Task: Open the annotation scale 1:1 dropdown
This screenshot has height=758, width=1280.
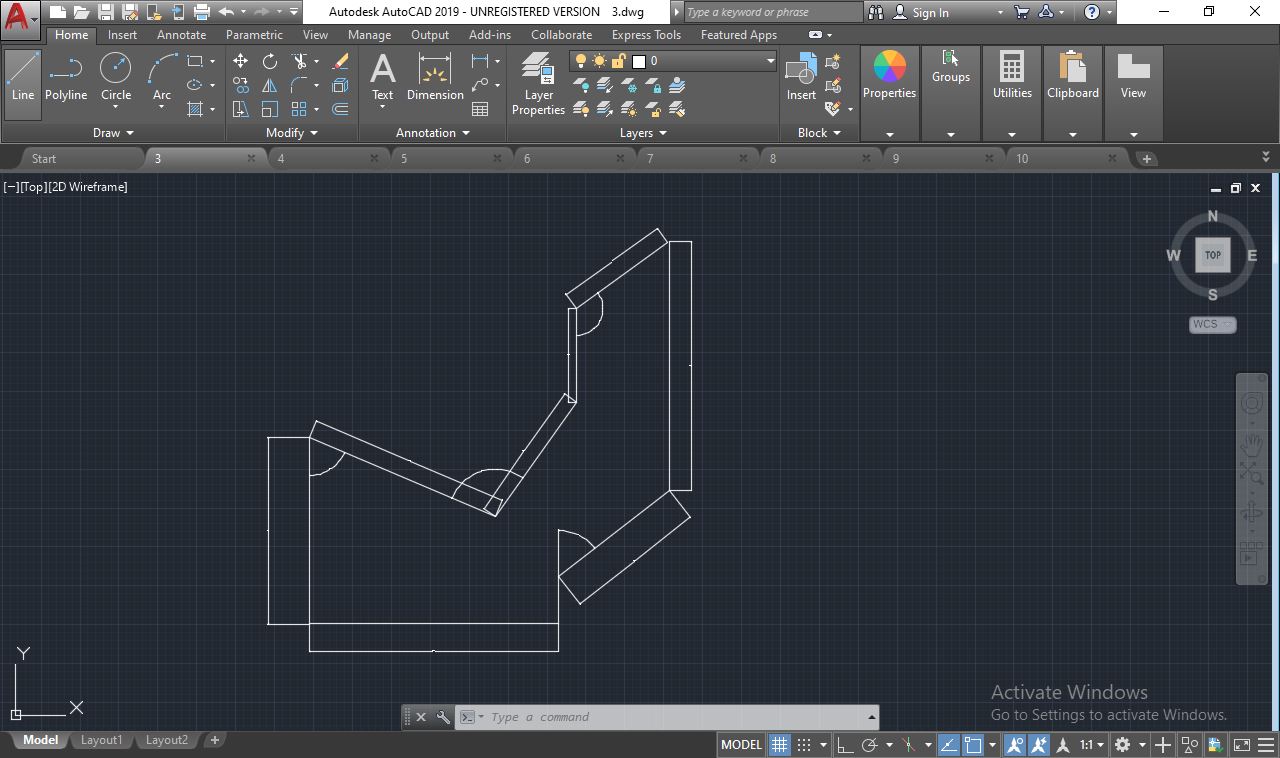Action: click(1092, 744)
